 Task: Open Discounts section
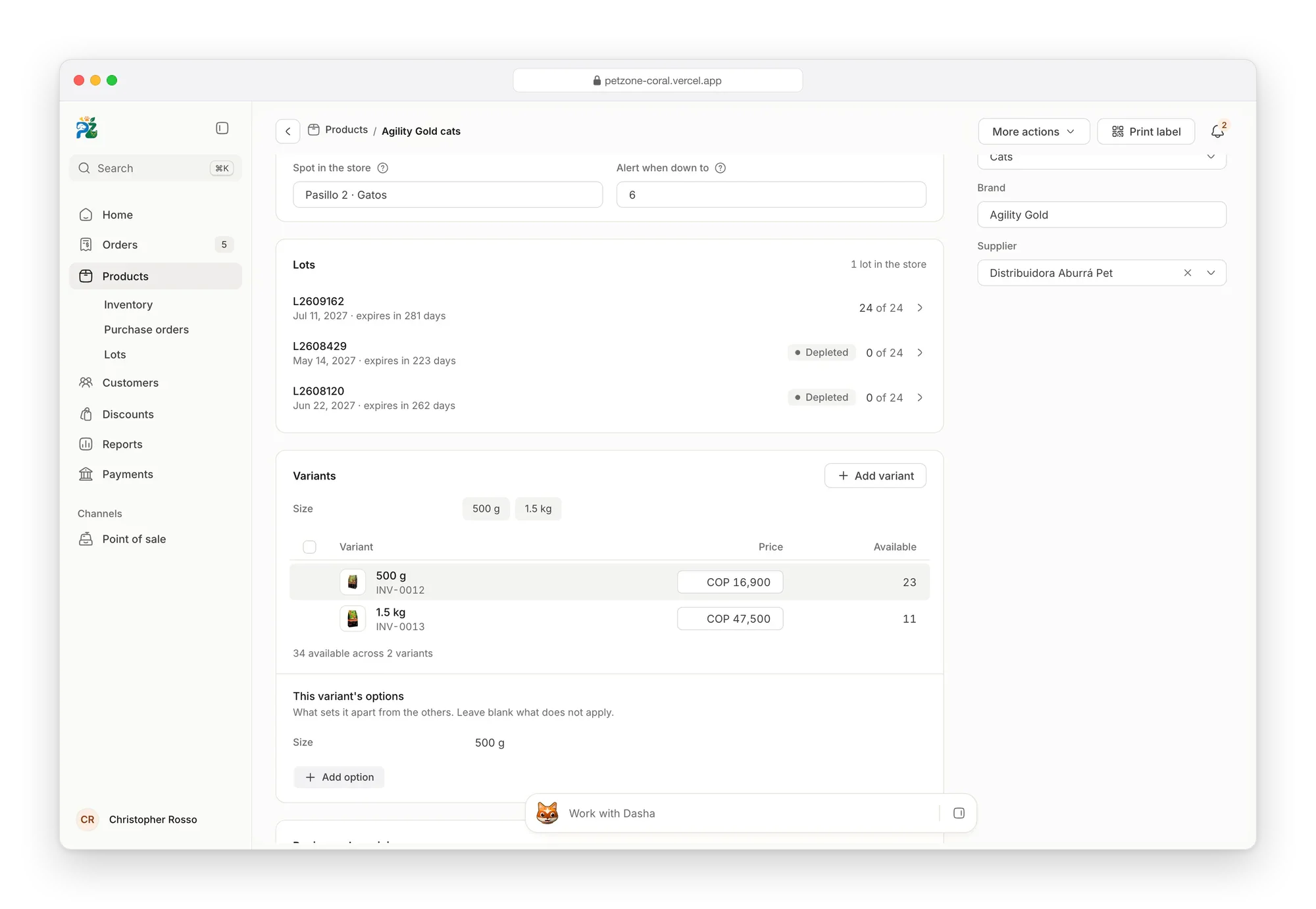[x=155, y=414]
